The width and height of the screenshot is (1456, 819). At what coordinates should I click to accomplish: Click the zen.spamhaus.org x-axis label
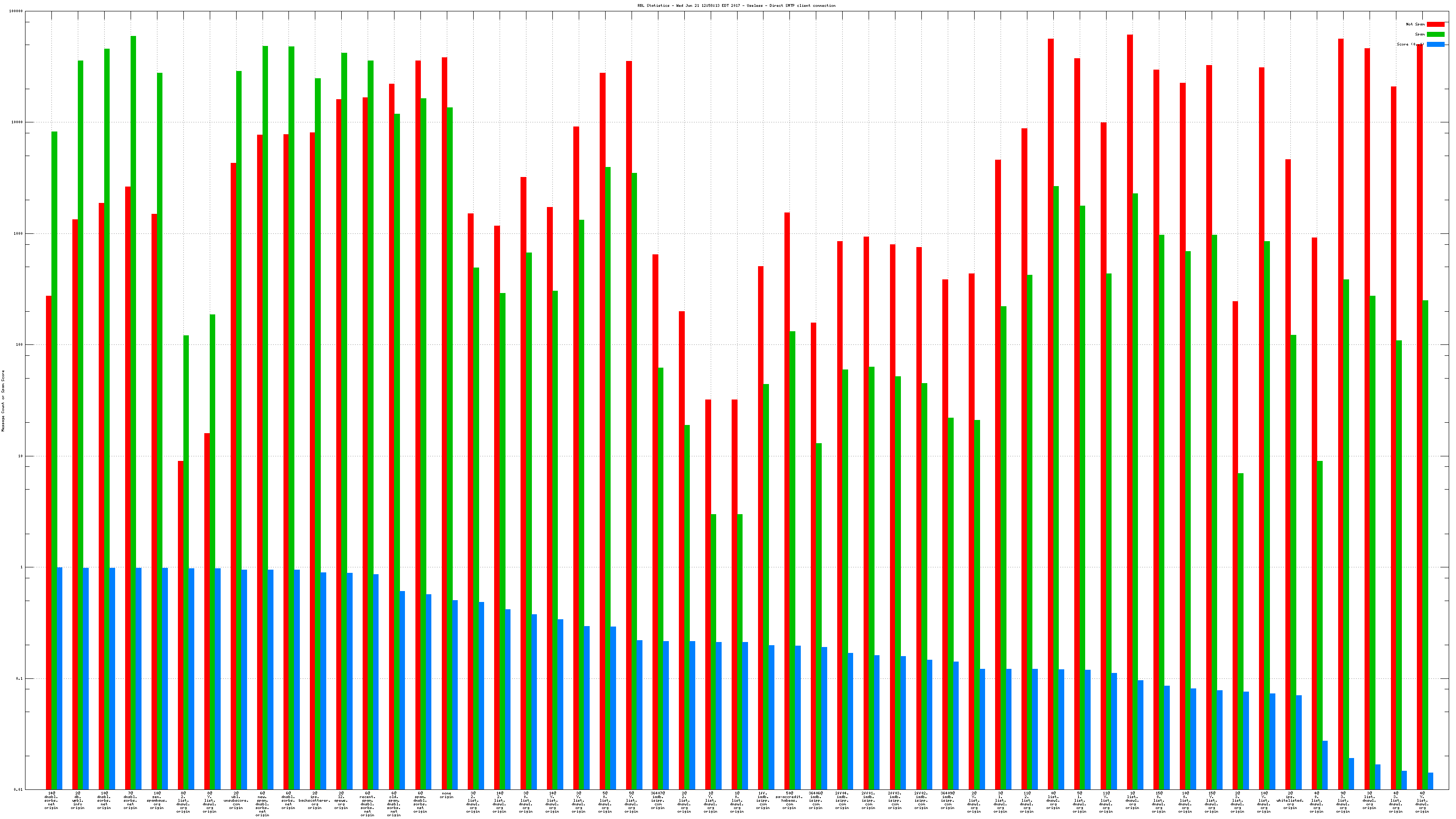157,801
